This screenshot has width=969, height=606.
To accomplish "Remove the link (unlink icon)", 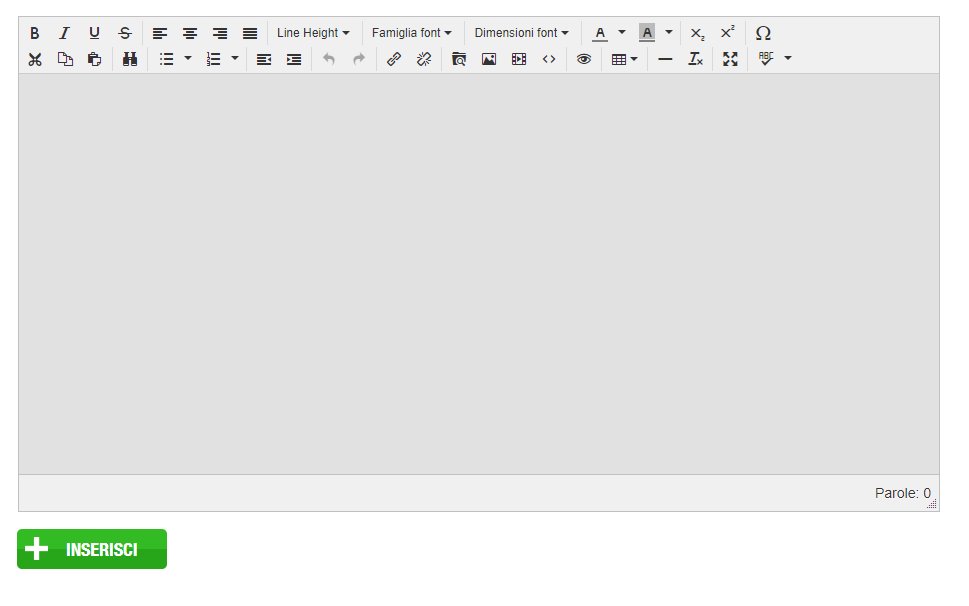I will [424, 59].
